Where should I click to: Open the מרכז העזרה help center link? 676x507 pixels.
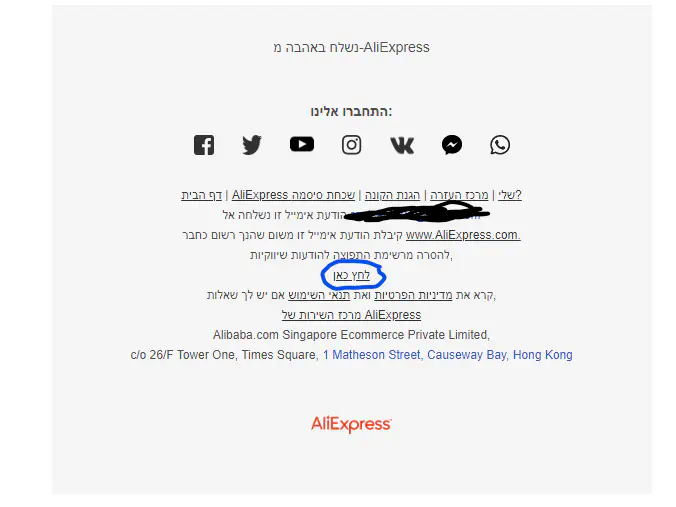point(459,195)
